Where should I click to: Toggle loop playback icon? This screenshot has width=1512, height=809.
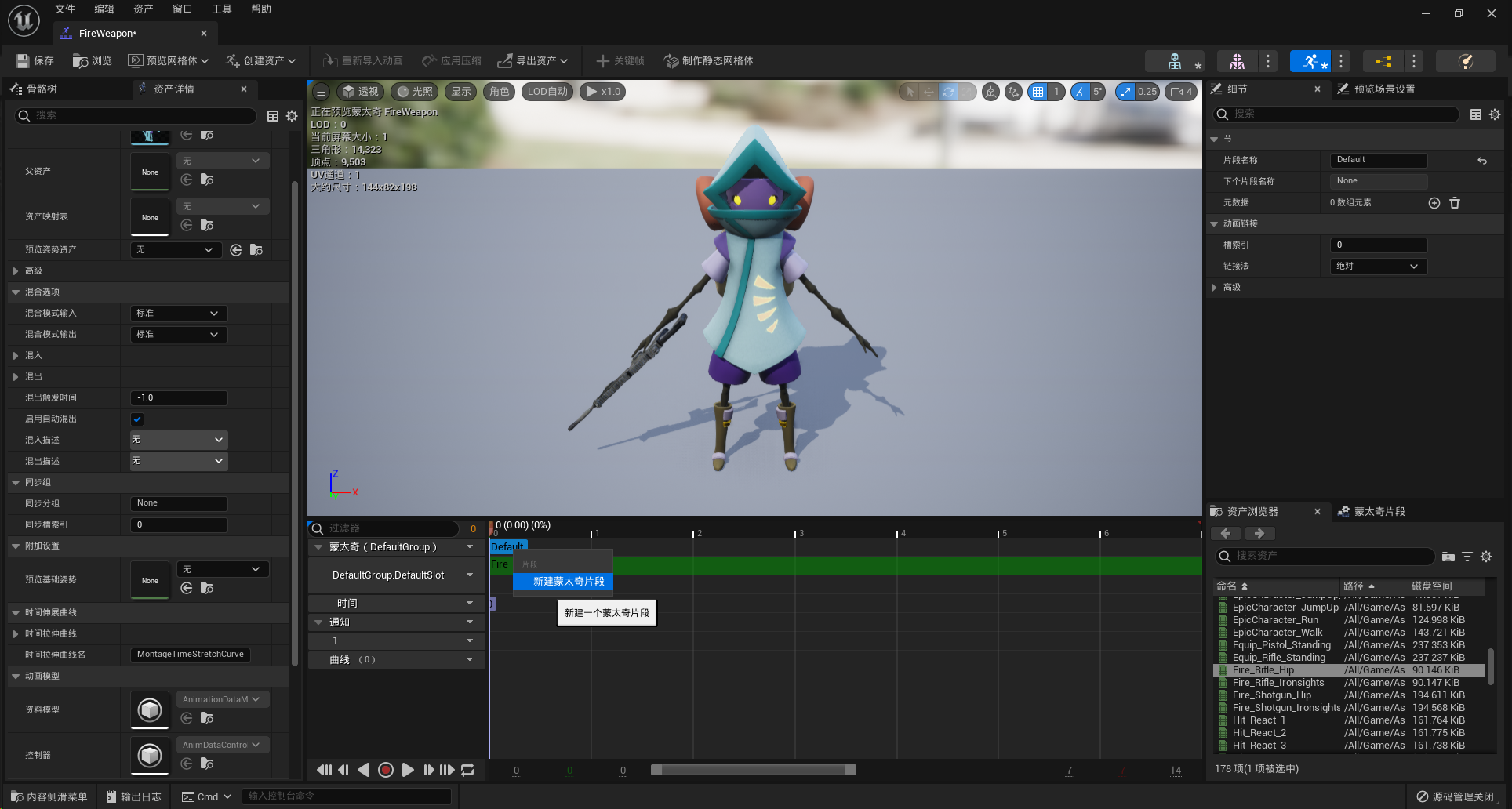pos(467,770)
